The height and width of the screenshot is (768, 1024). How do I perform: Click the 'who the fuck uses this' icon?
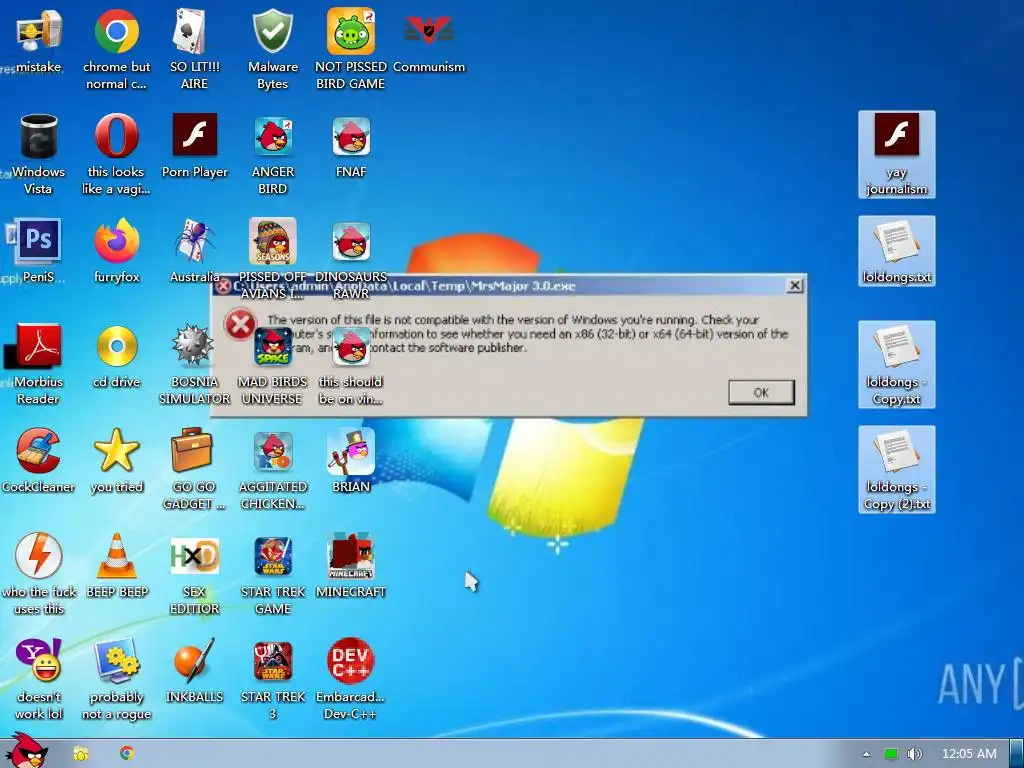click(x=38, y=575)
